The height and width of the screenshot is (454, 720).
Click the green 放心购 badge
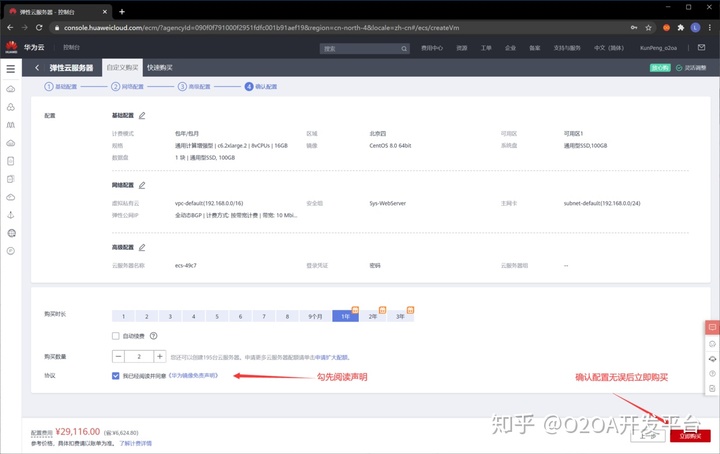[x=660, y=67]
